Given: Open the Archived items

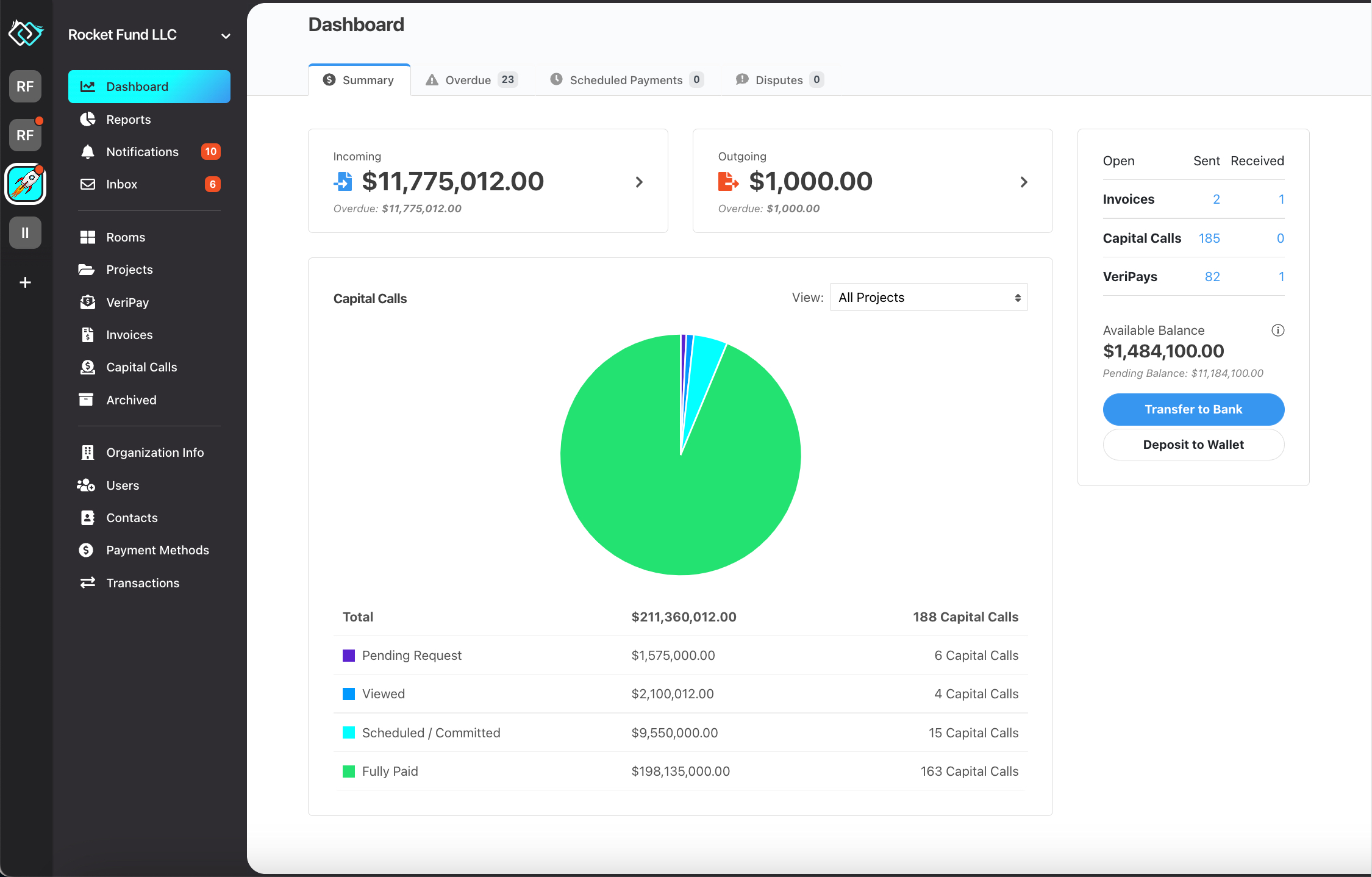Looking at the screenshot, I should coord(131,399).
